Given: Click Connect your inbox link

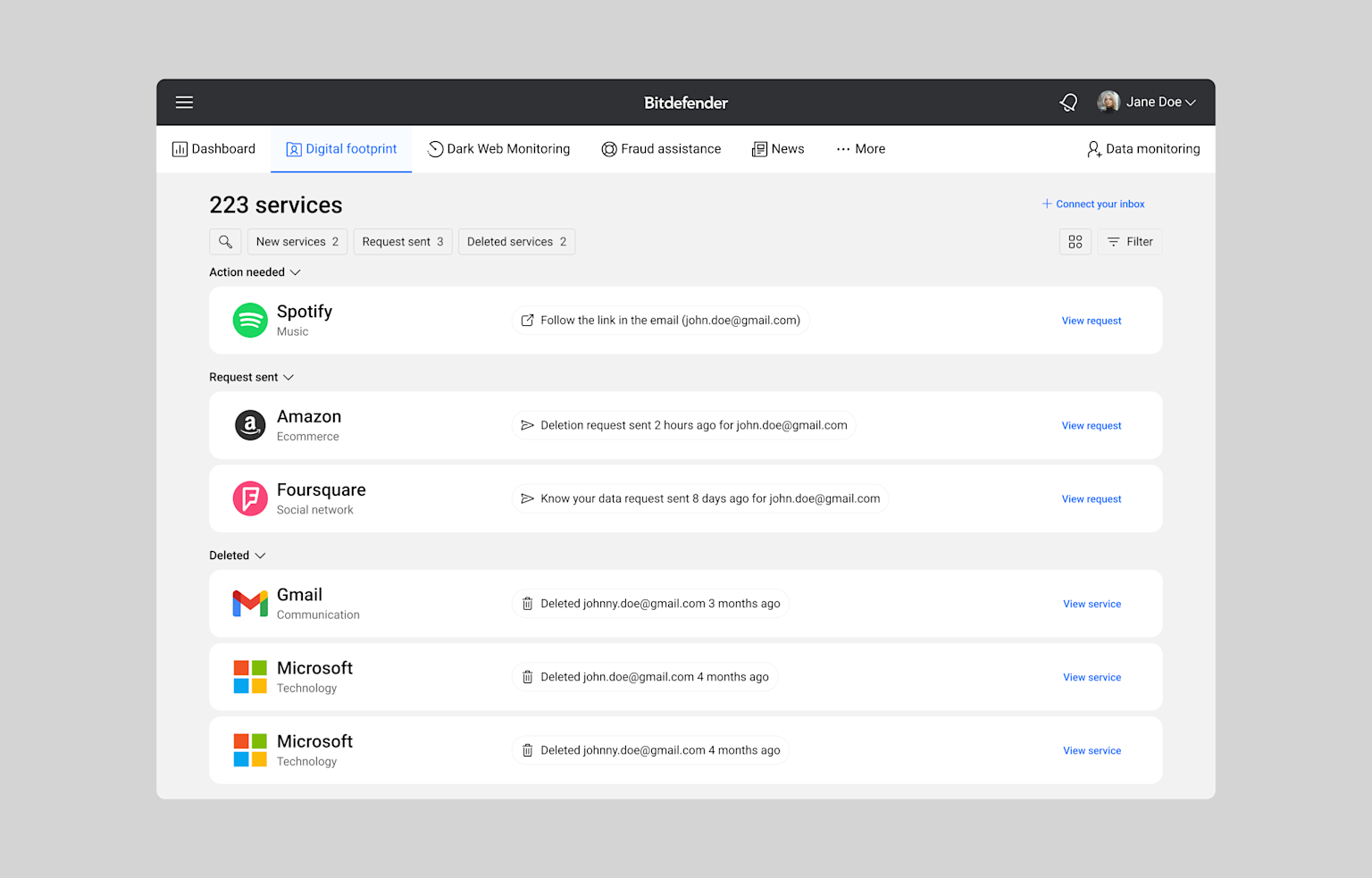Looking at the screenshot, I should coord(1093,205).
